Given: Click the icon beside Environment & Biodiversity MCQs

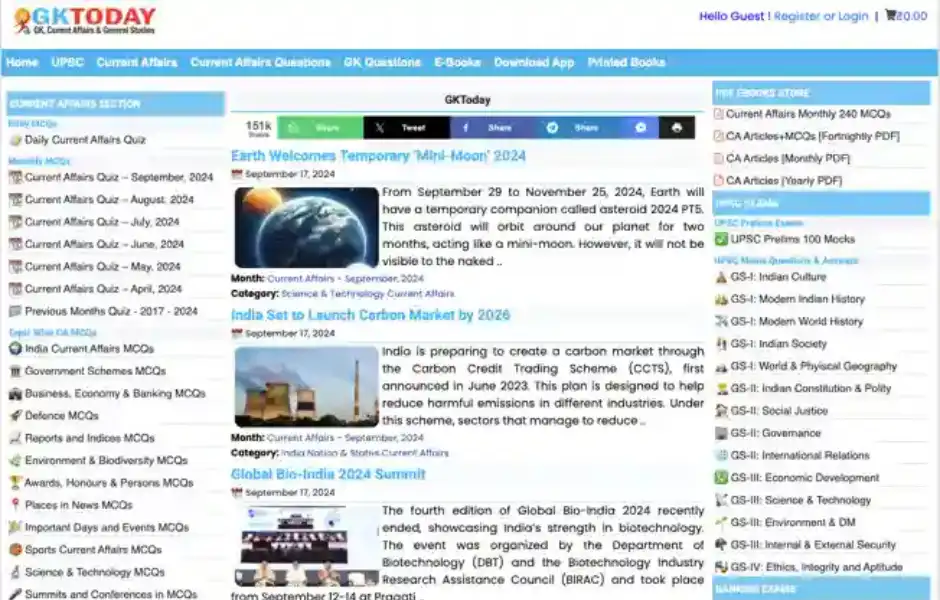Looking at the screenshot, I should pos(16,460).
